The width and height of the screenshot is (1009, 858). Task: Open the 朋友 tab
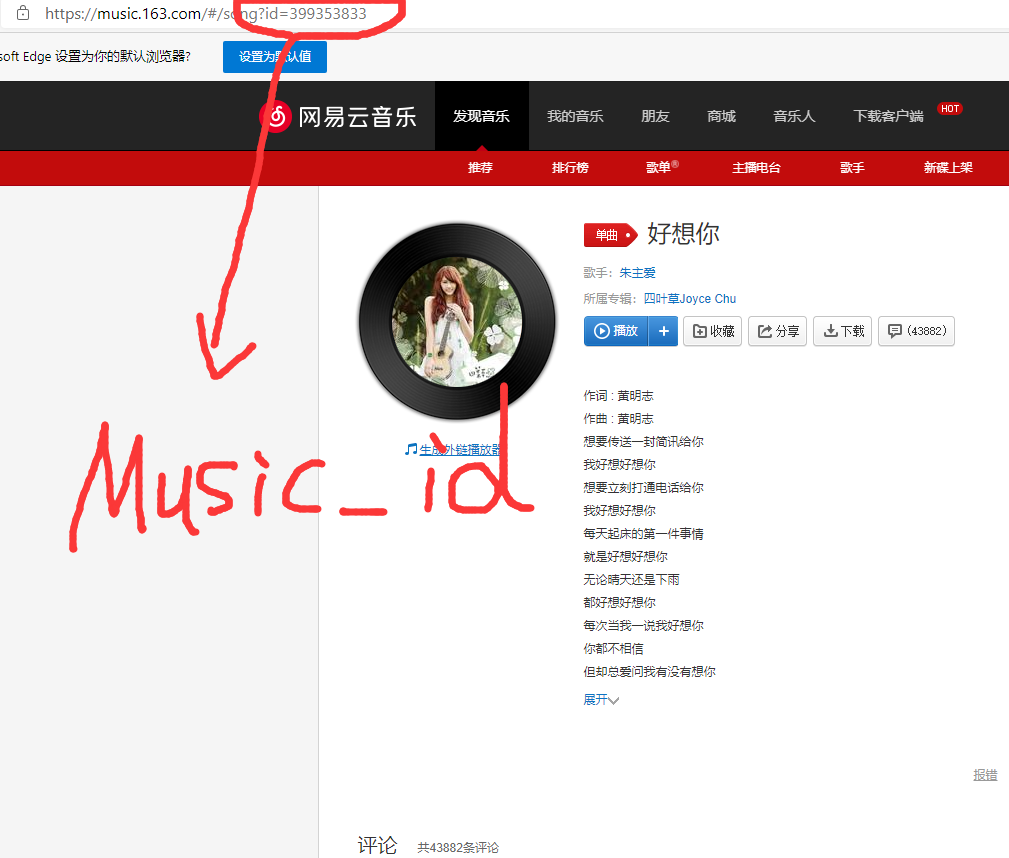[655, 116]
